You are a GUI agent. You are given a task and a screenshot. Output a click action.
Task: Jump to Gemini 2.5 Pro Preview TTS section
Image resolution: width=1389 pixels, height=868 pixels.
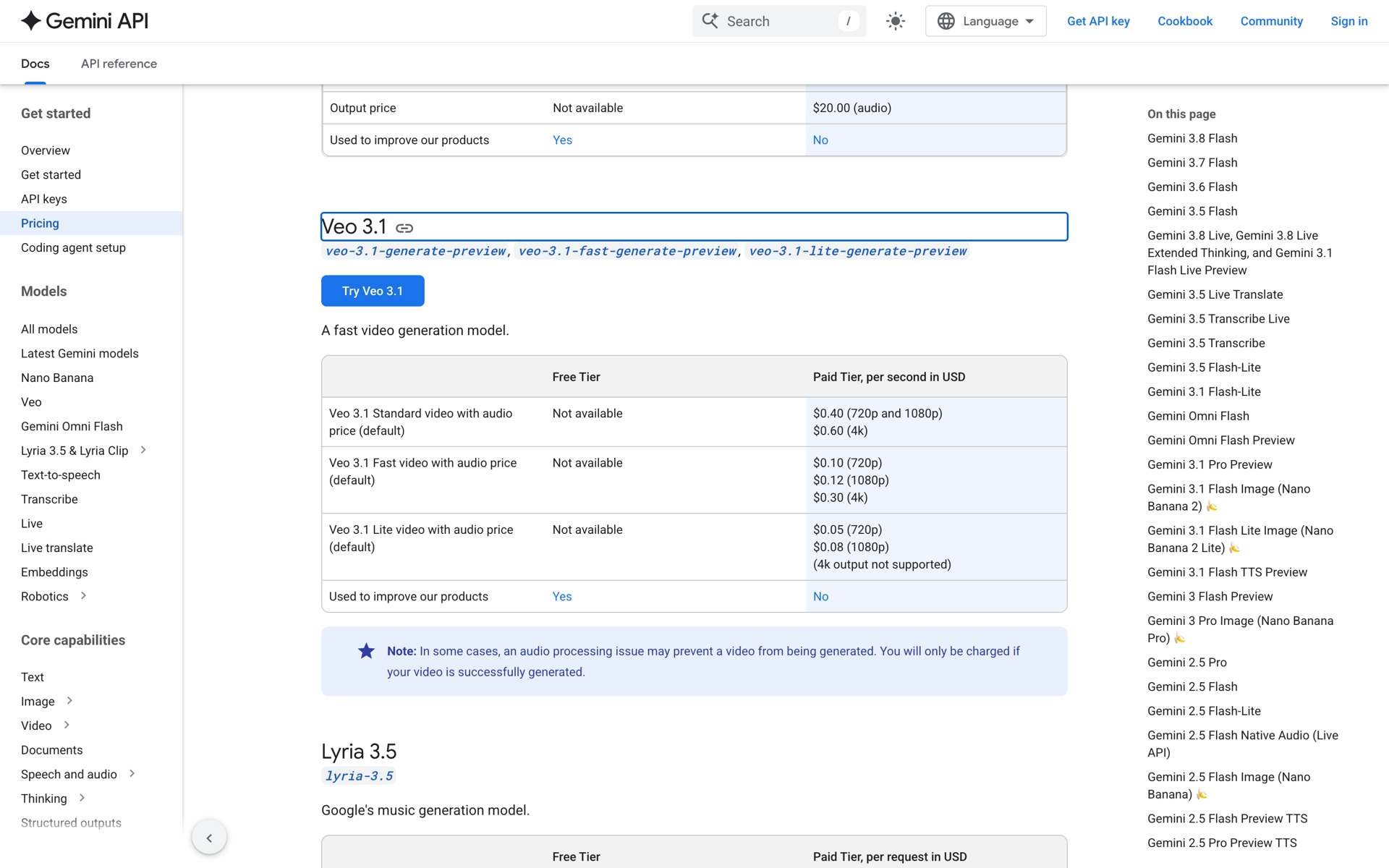[x=1222, y=843]
